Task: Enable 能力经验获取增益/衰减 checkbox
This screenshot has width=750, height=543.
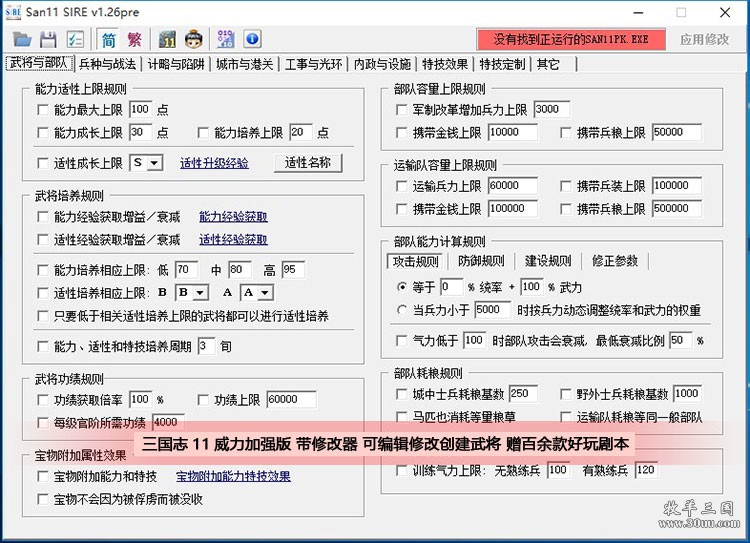Action: click(x=43, y=217)
